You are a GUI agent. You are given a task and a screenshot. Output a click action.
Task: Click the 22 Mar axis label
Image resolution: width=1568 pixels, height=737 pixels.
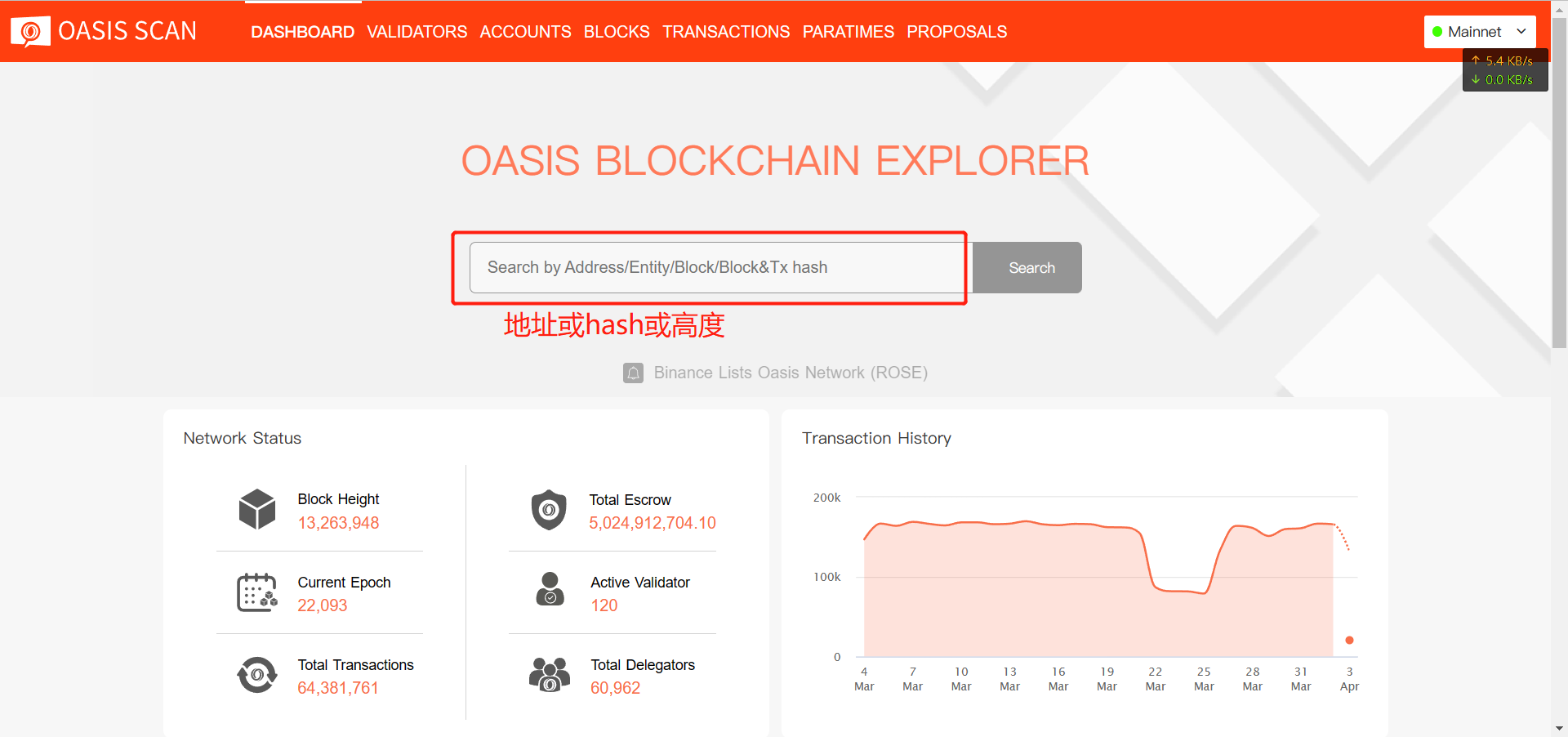coord(1156,679)
